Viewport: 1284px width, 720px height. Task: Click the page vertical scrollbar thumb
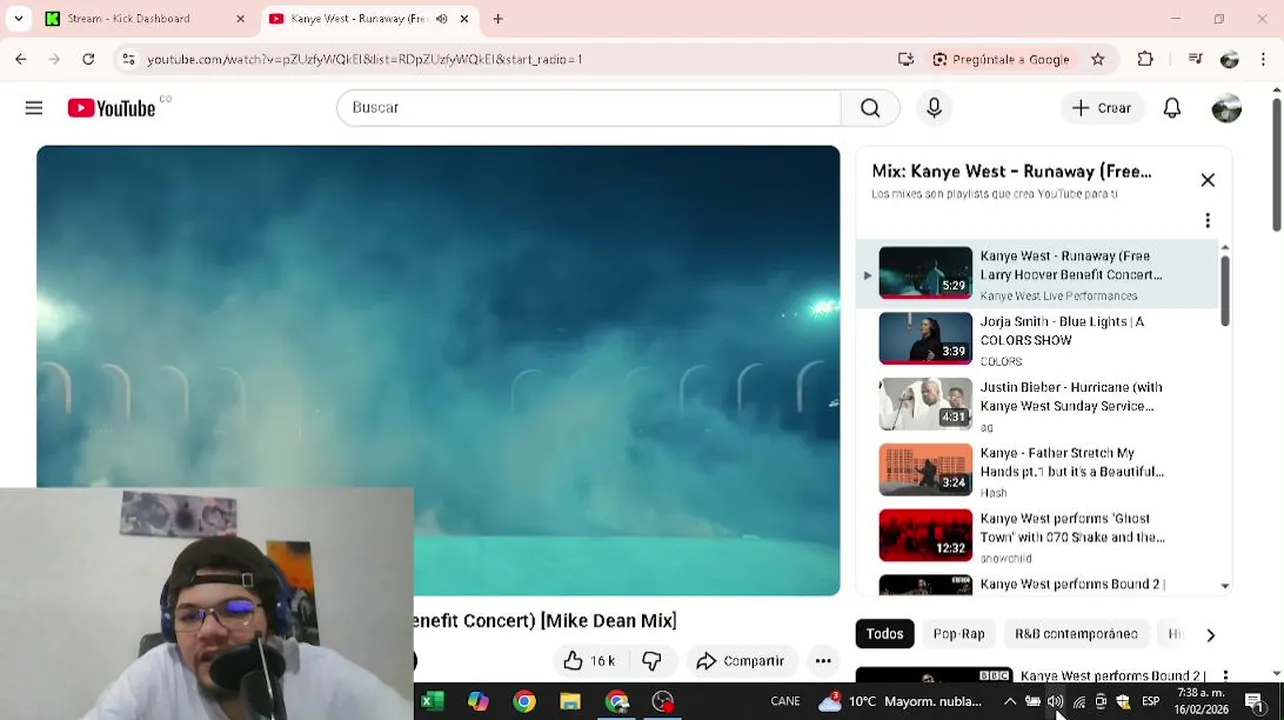pyautogui.click(x=1277, y=165)
